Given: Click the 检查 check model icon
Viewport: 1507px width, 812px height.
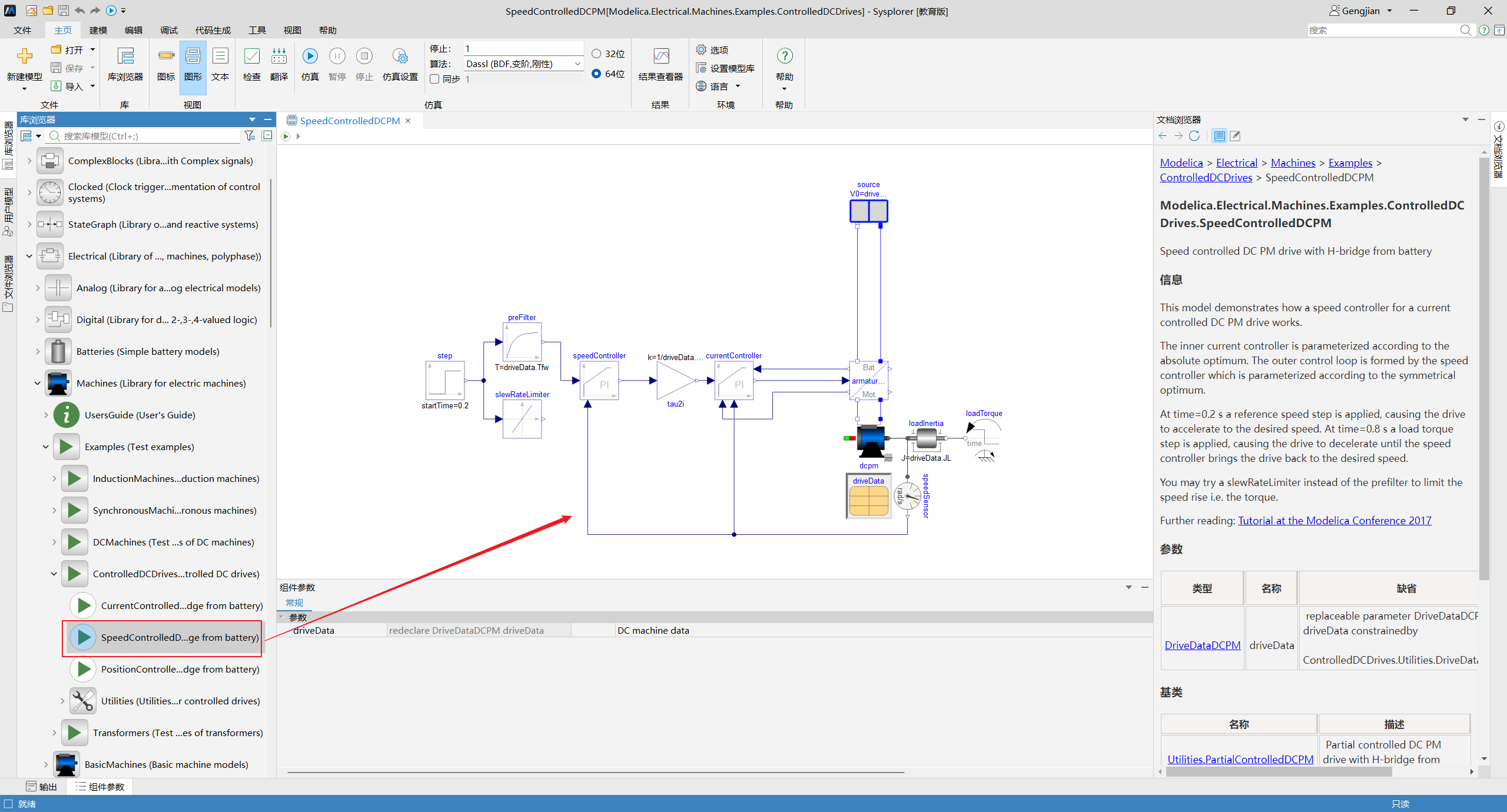Looking at the screenshot, I should [x=252, y=56].
